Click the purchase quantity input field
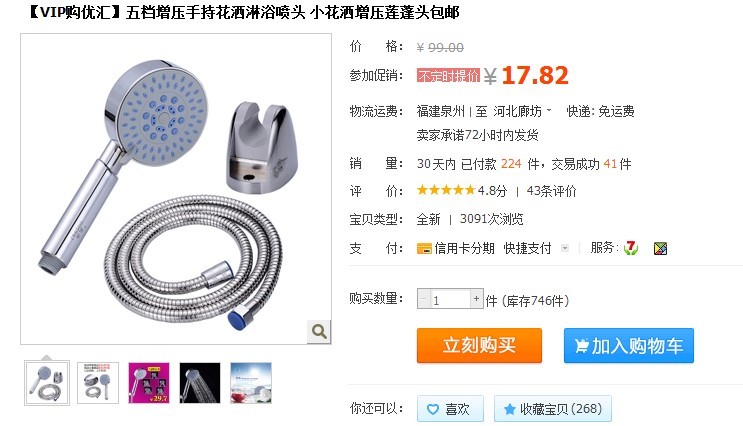Viewport: 743px width, 426px height. pos(450,299)
